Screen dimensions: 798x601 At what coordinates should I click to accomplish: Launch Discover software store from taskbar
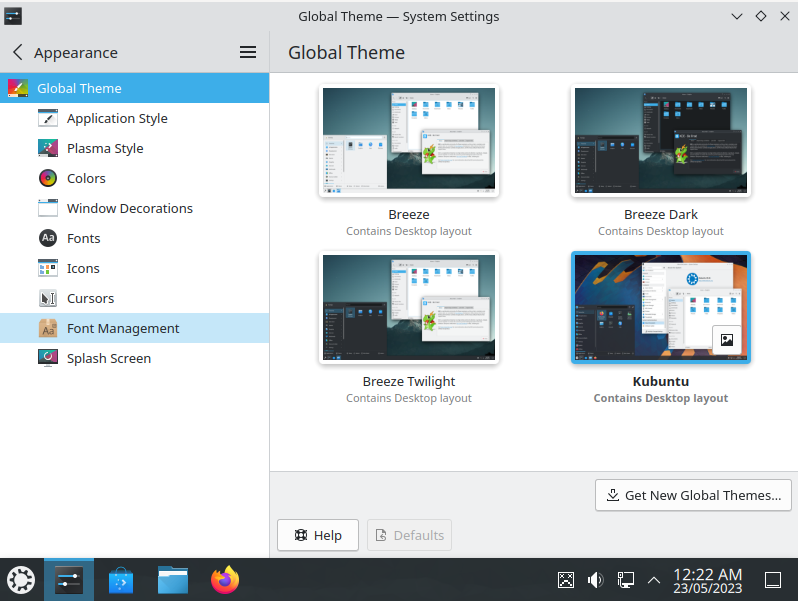(121, 580)
